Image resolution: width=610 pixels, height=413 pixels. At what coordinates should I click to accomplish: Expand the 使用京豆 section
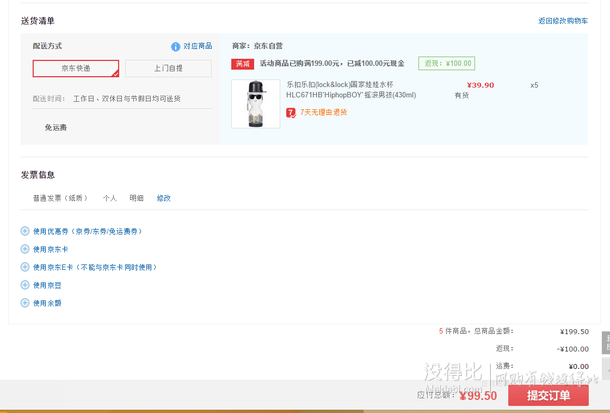point(47,285)
